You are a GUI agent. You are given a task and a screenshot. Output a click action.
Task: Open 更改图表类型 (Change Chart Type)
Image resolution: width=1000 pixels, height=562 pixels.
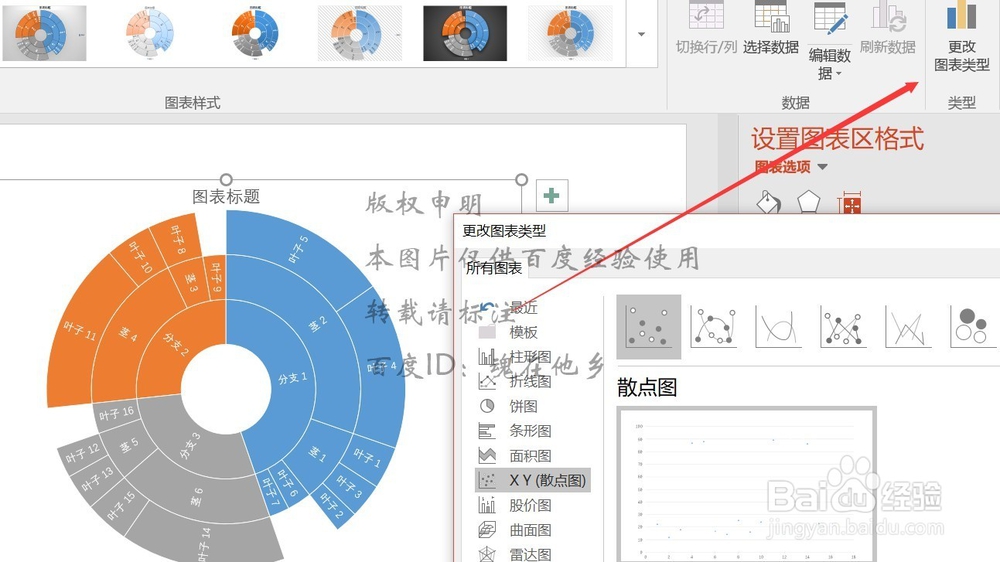click(x=962, y=37)
